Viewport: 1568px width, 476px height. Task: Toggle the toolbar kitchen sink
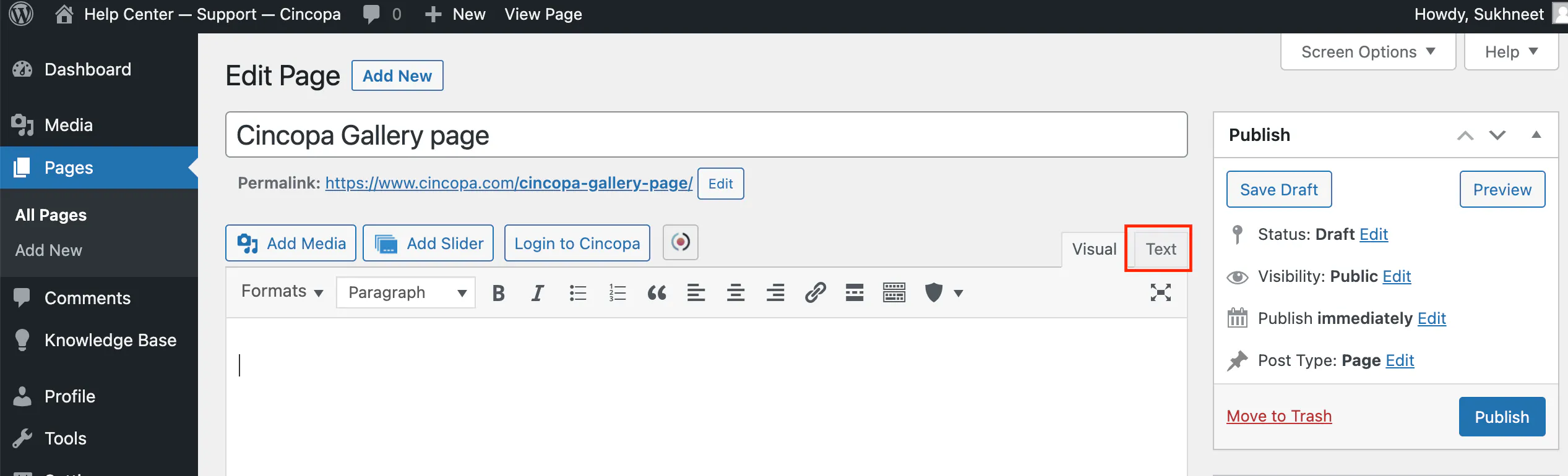click(894, 292)
